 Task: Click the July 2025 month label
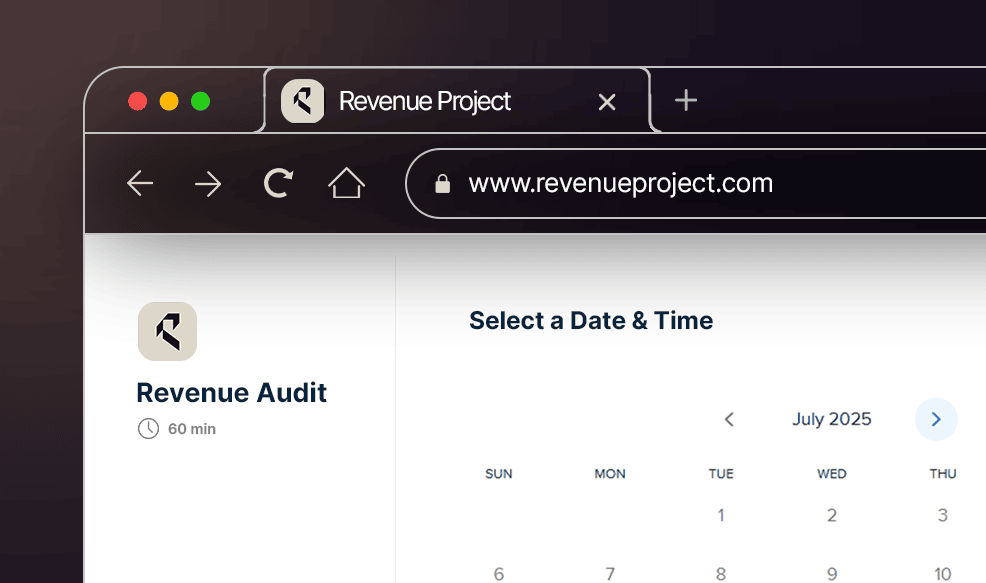pos(831,419)
